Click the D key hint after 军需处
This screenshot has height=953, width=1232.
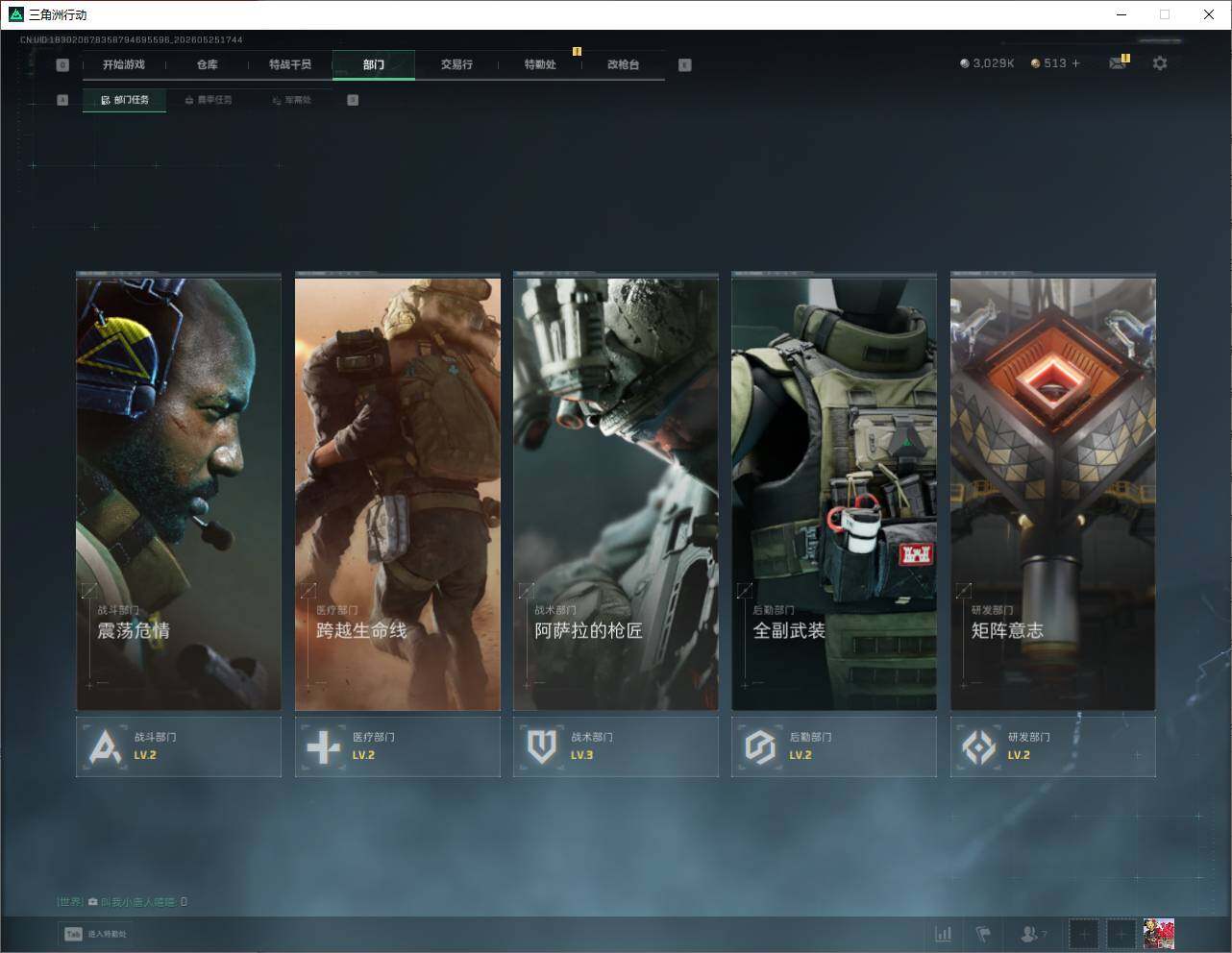(353, 100)
